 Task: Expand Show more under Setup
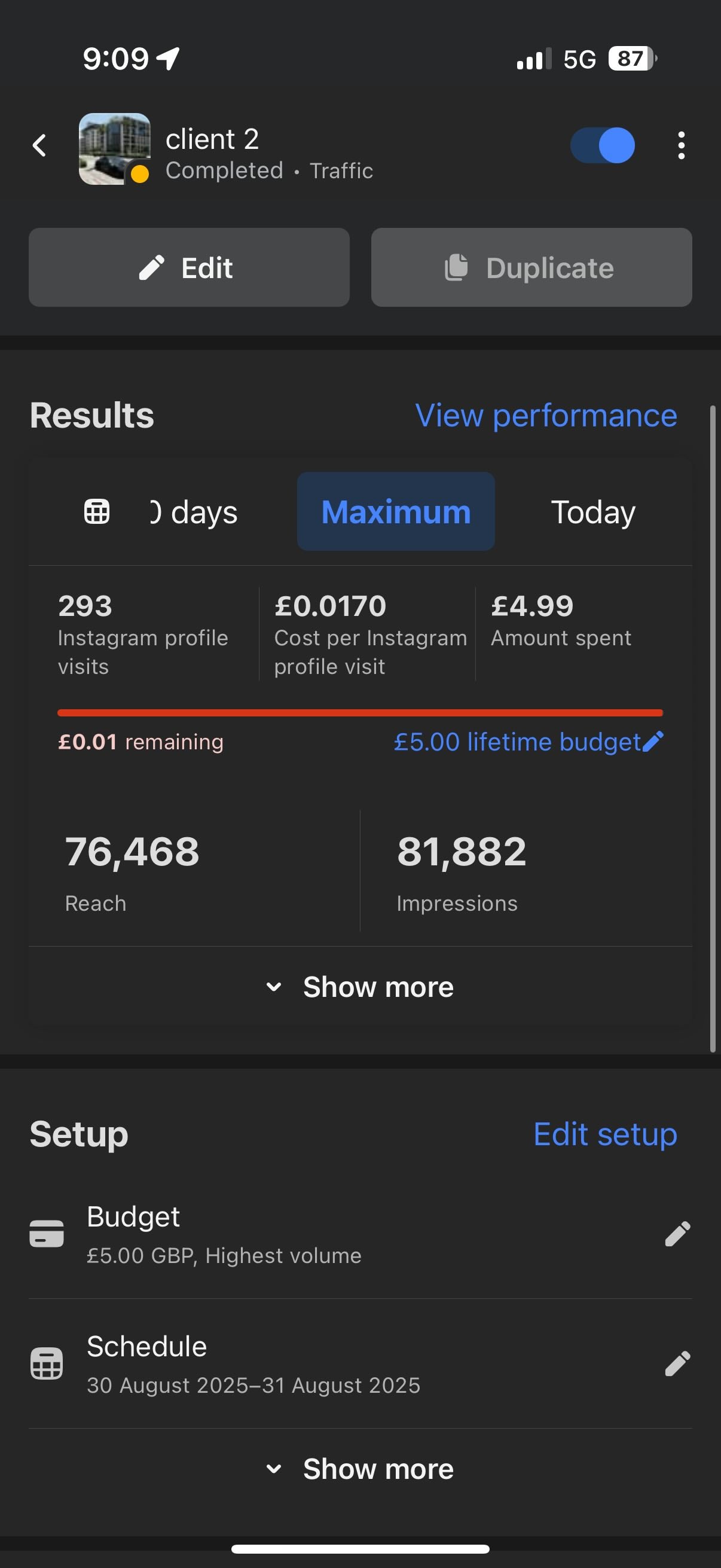pos(360,1469)
